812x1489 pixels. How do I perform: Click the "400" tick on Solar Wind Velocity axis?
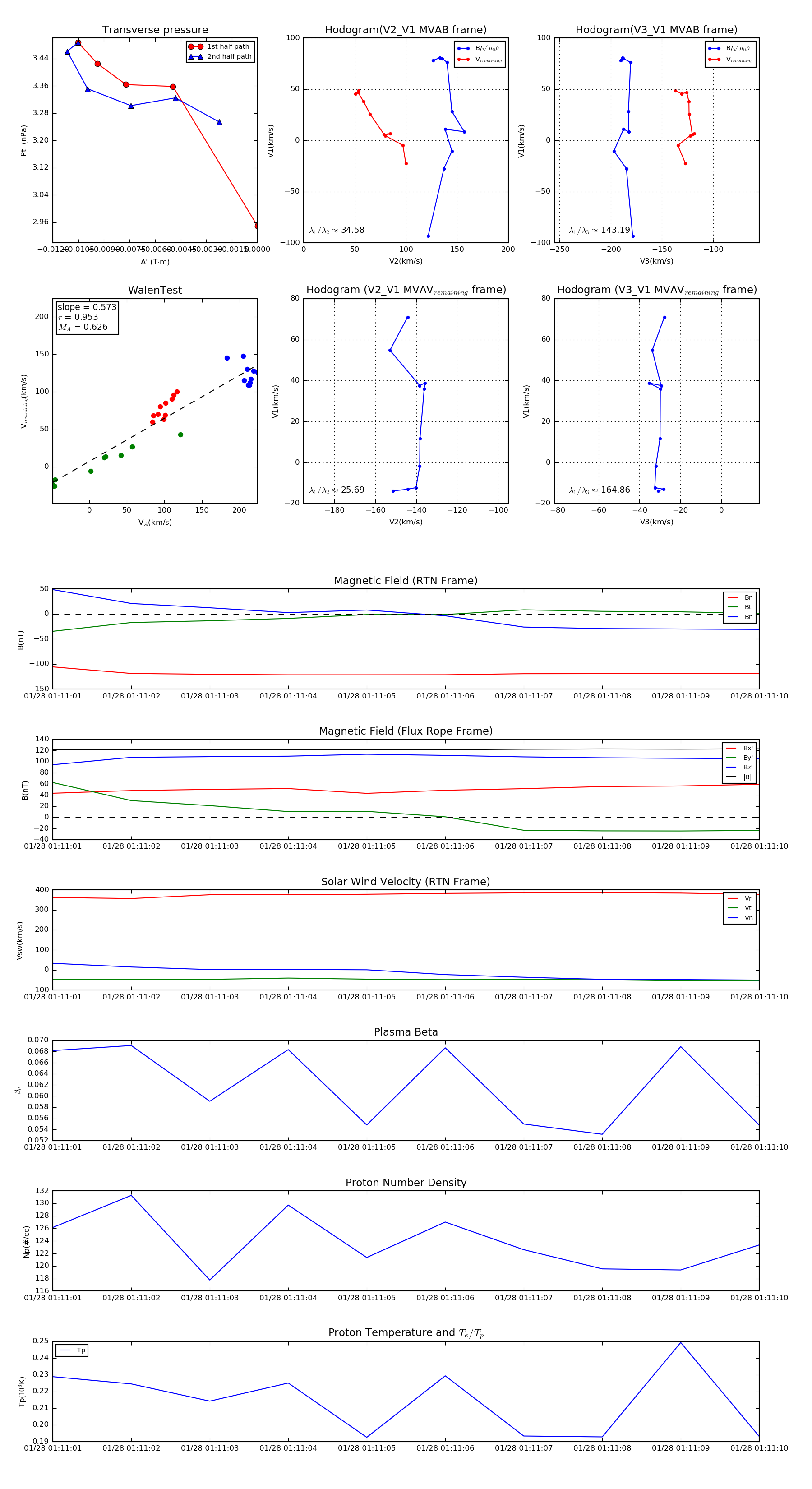42,890
